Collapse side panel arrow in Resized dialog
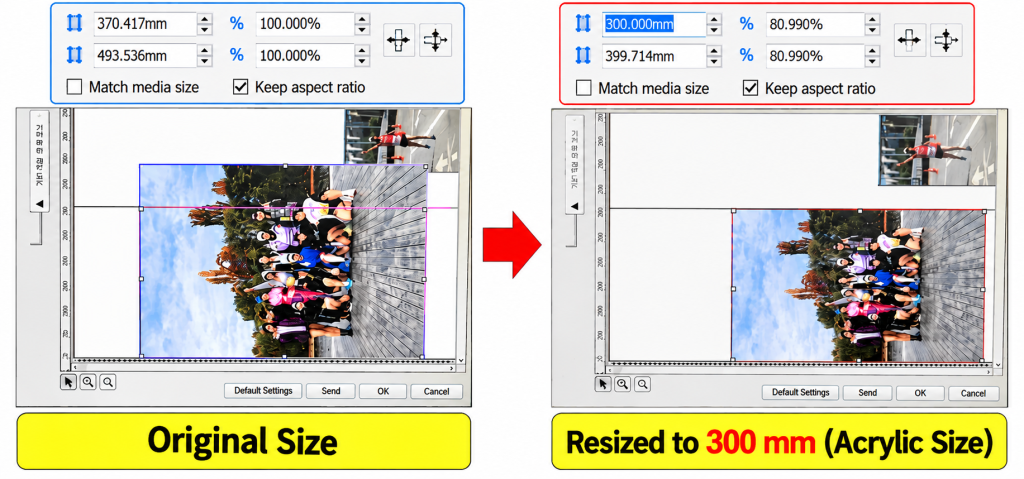 (x=574, y=206)
